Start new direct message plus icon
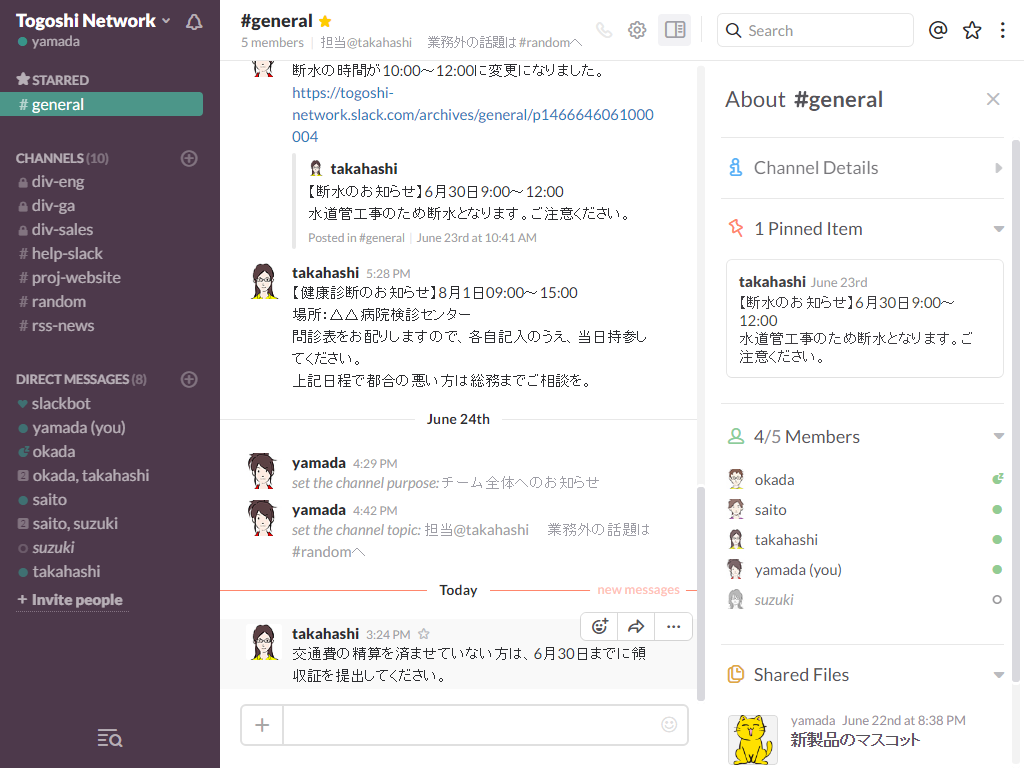 189,379
